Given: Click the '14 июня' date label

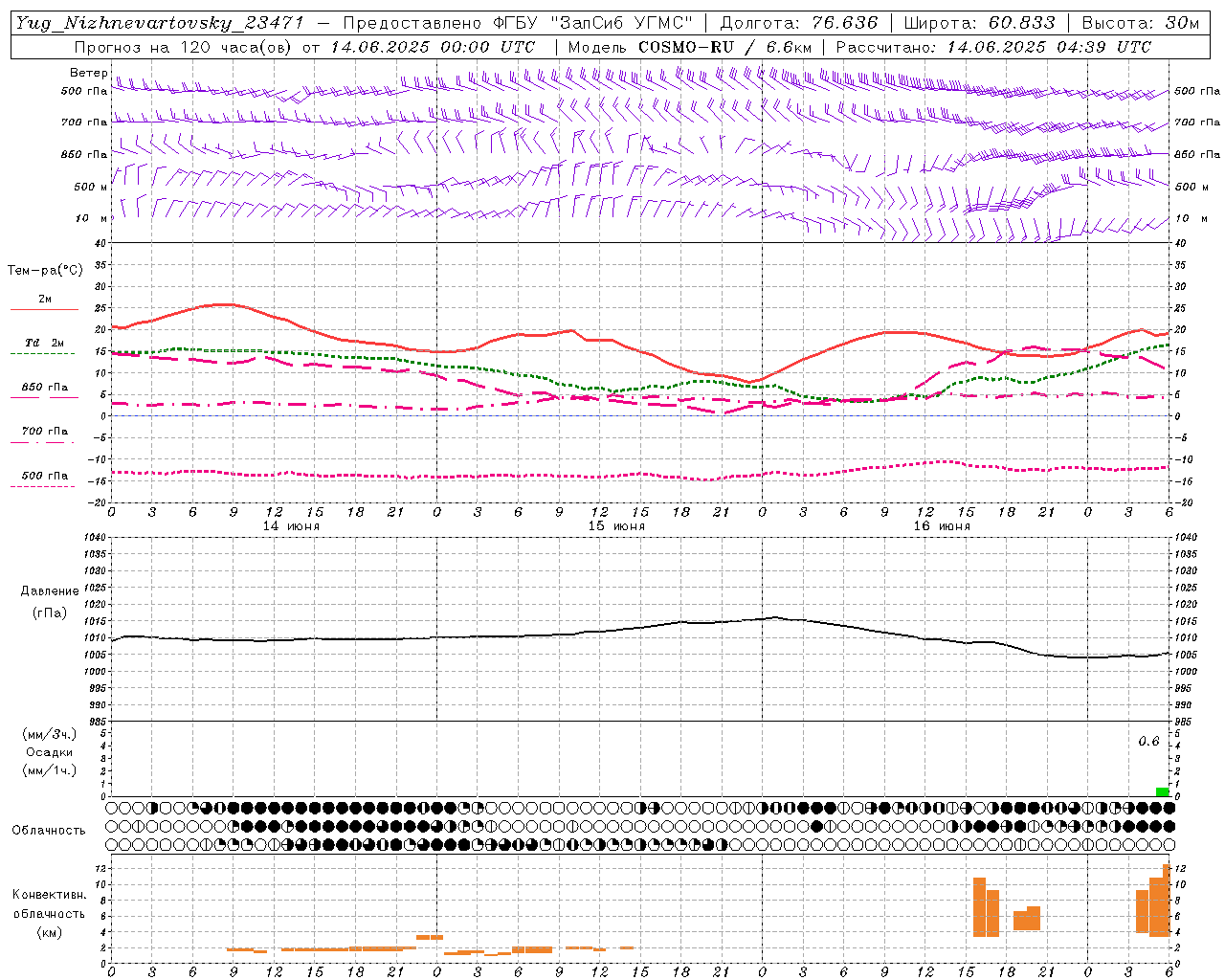Looking at the screenshot, I should click(x=291, y=526).
